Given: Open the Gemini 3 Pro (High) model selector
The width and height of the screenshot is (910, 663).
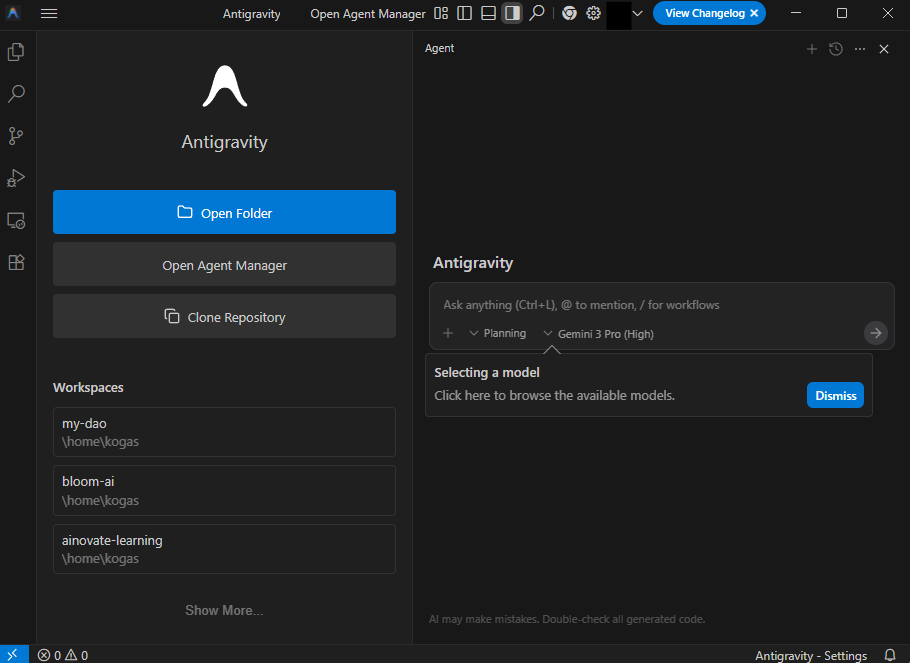Looking at the screenshot, I should coord(598,333).
